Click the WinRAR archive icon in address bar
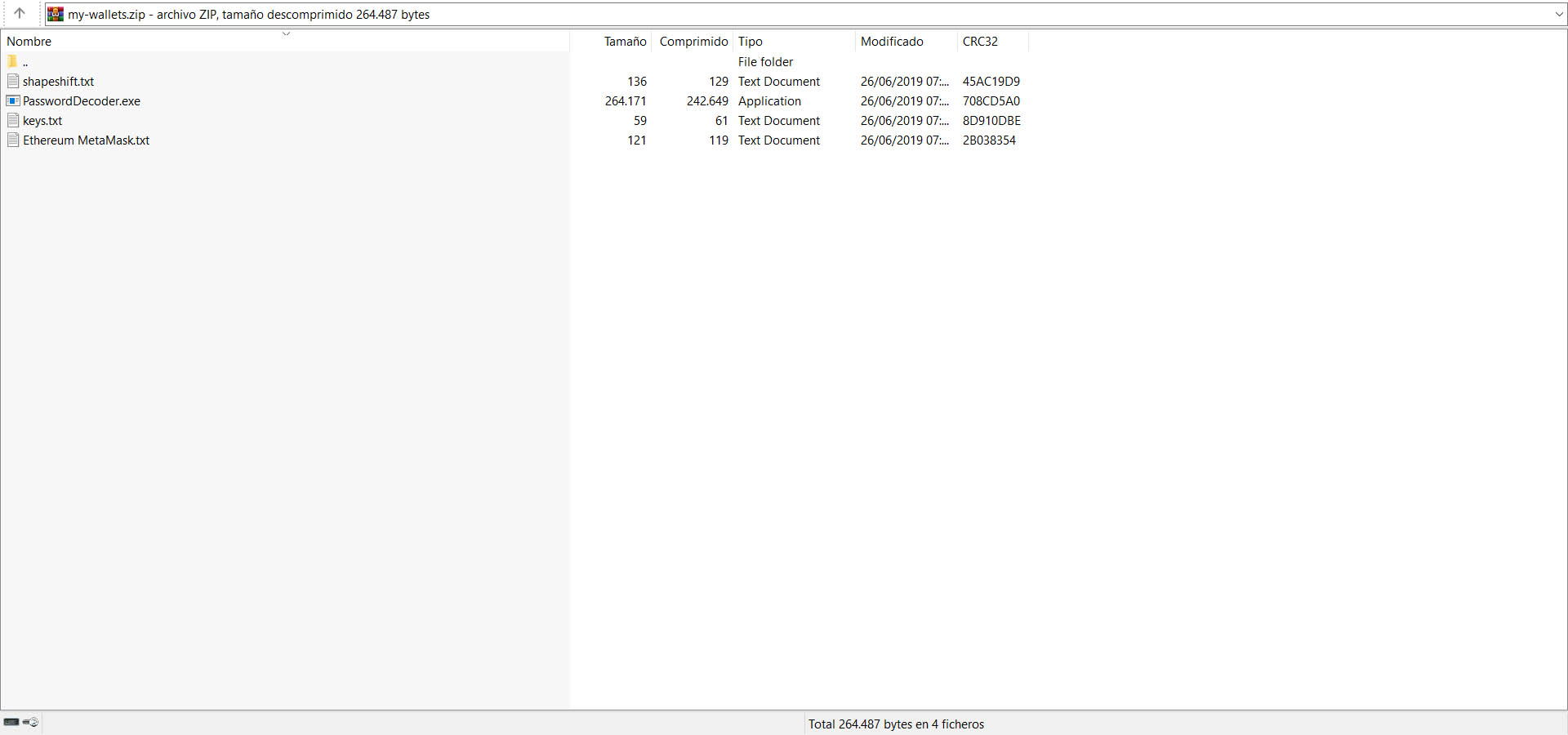The image size is (1568, 735). coord(56,14)
